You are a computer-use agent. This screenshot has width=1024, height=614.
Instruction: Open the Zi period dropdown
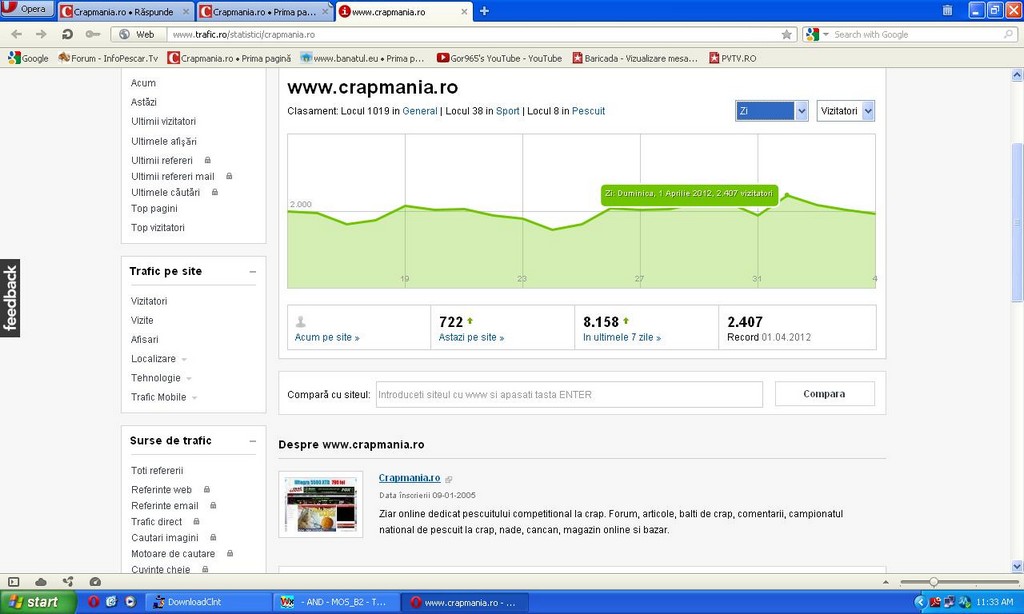point(773,111)
